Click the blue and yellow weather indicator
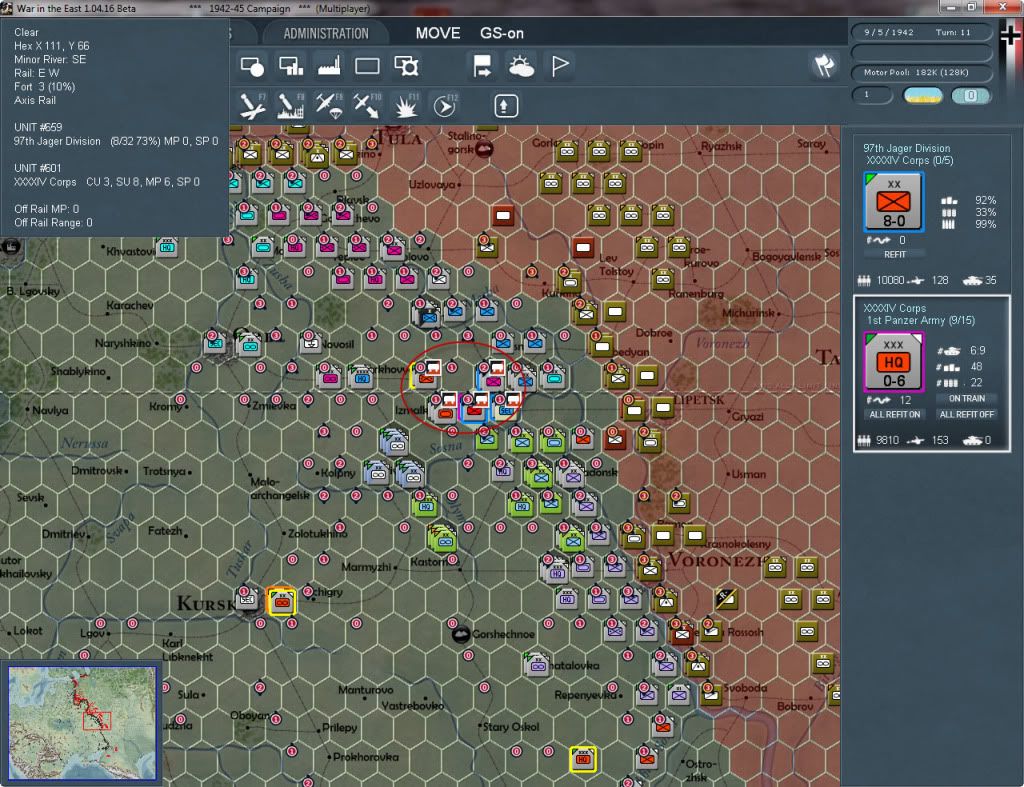Image resolution: width=1024 pixels, height=787 pixels. tap(922, 95)
